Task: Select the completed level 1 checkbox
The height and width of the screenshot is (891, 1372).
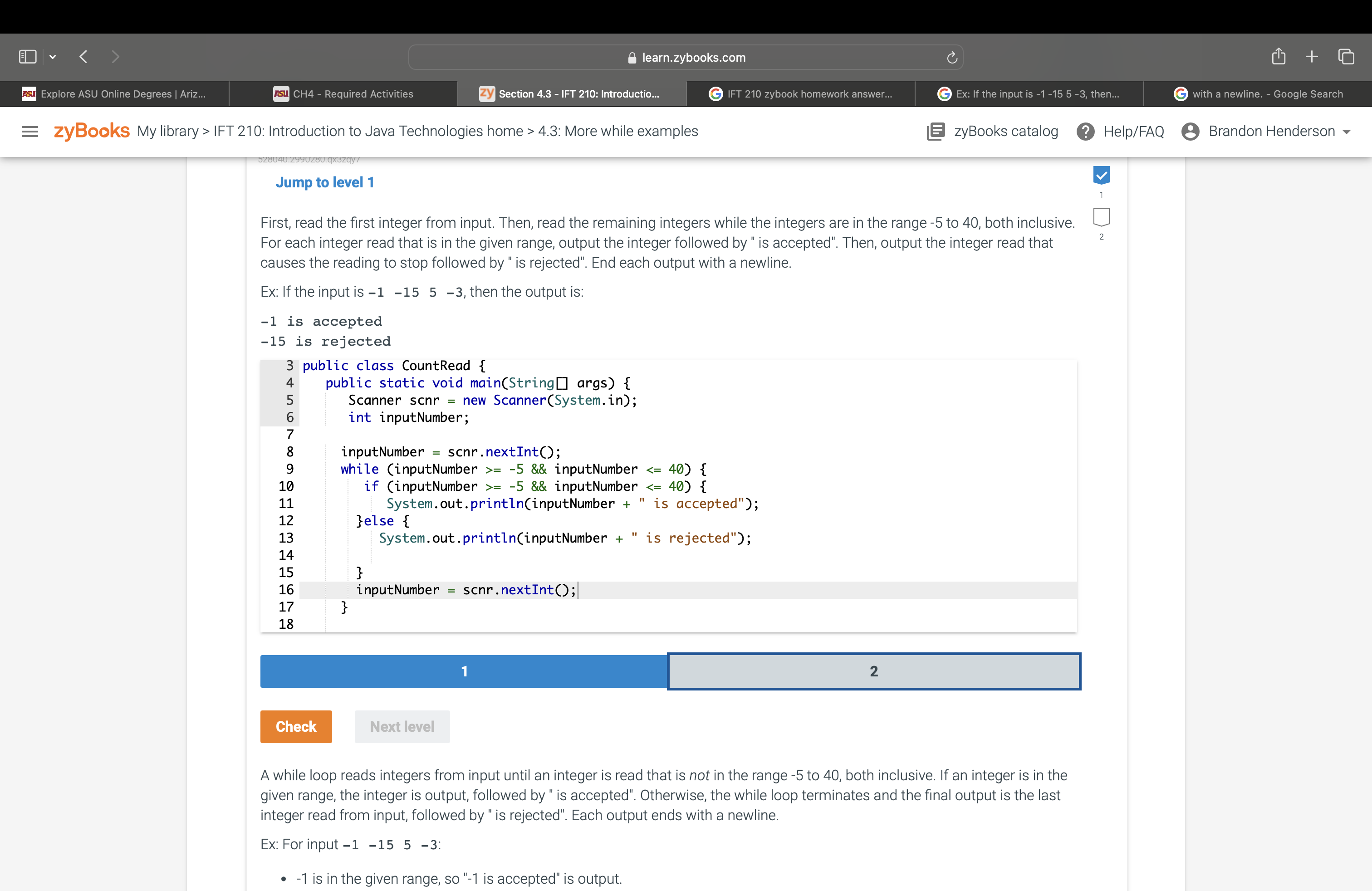Action: click(1101, 175)
